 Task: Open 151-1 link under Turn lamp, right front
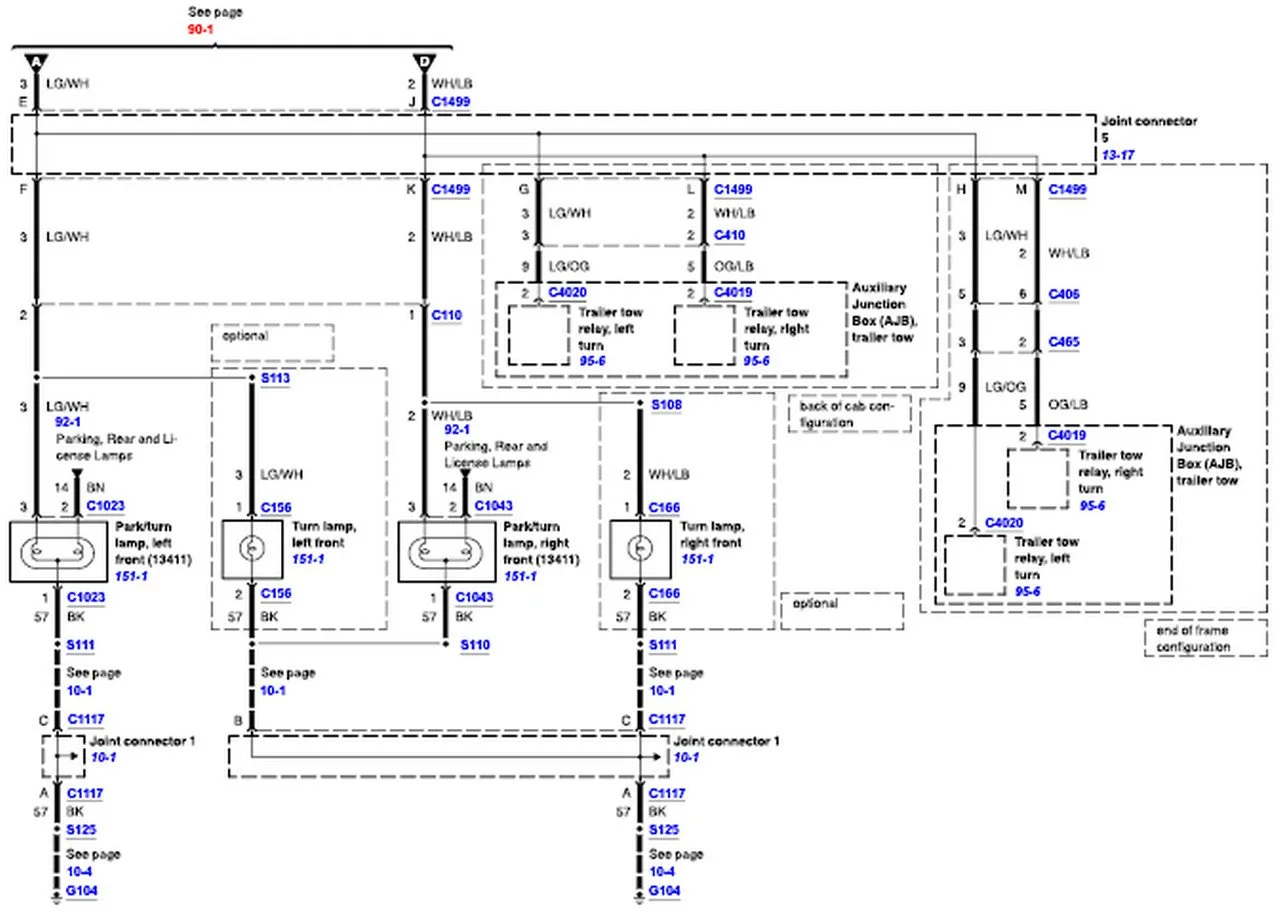[x=698, y=558]
